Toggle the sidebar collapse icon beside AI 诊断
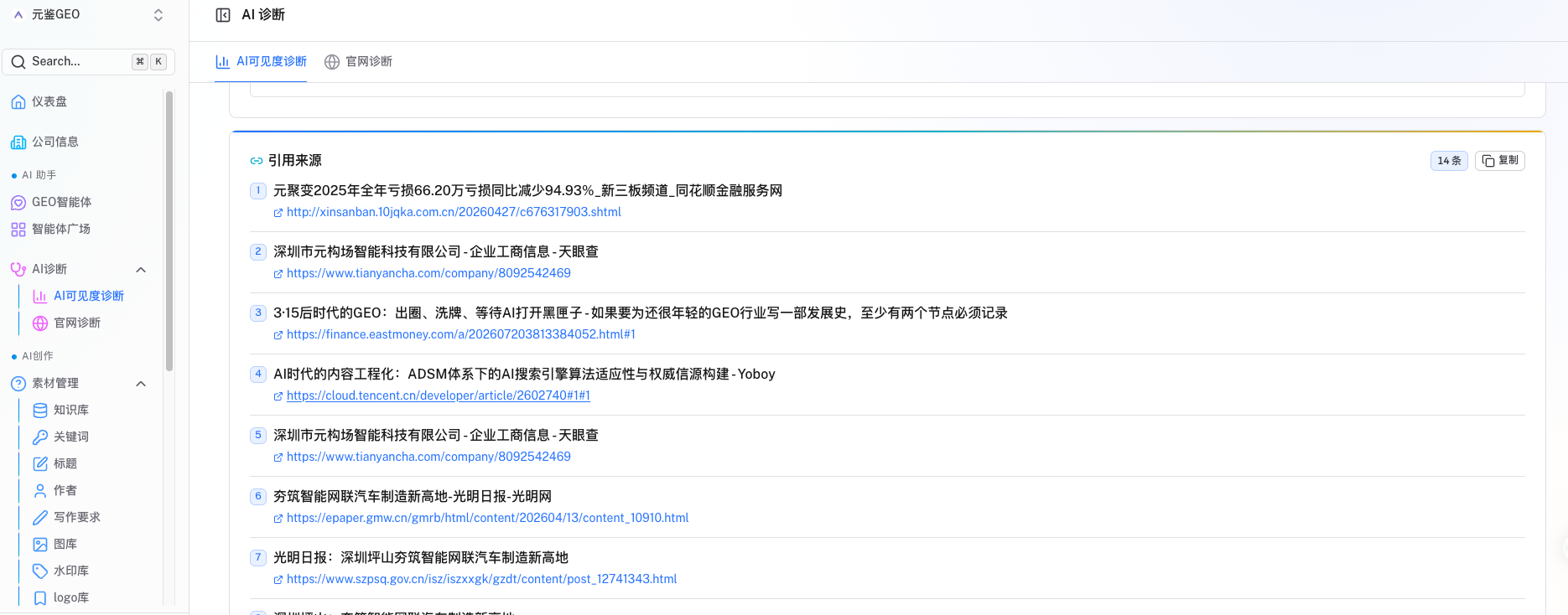 pos(223,15)
